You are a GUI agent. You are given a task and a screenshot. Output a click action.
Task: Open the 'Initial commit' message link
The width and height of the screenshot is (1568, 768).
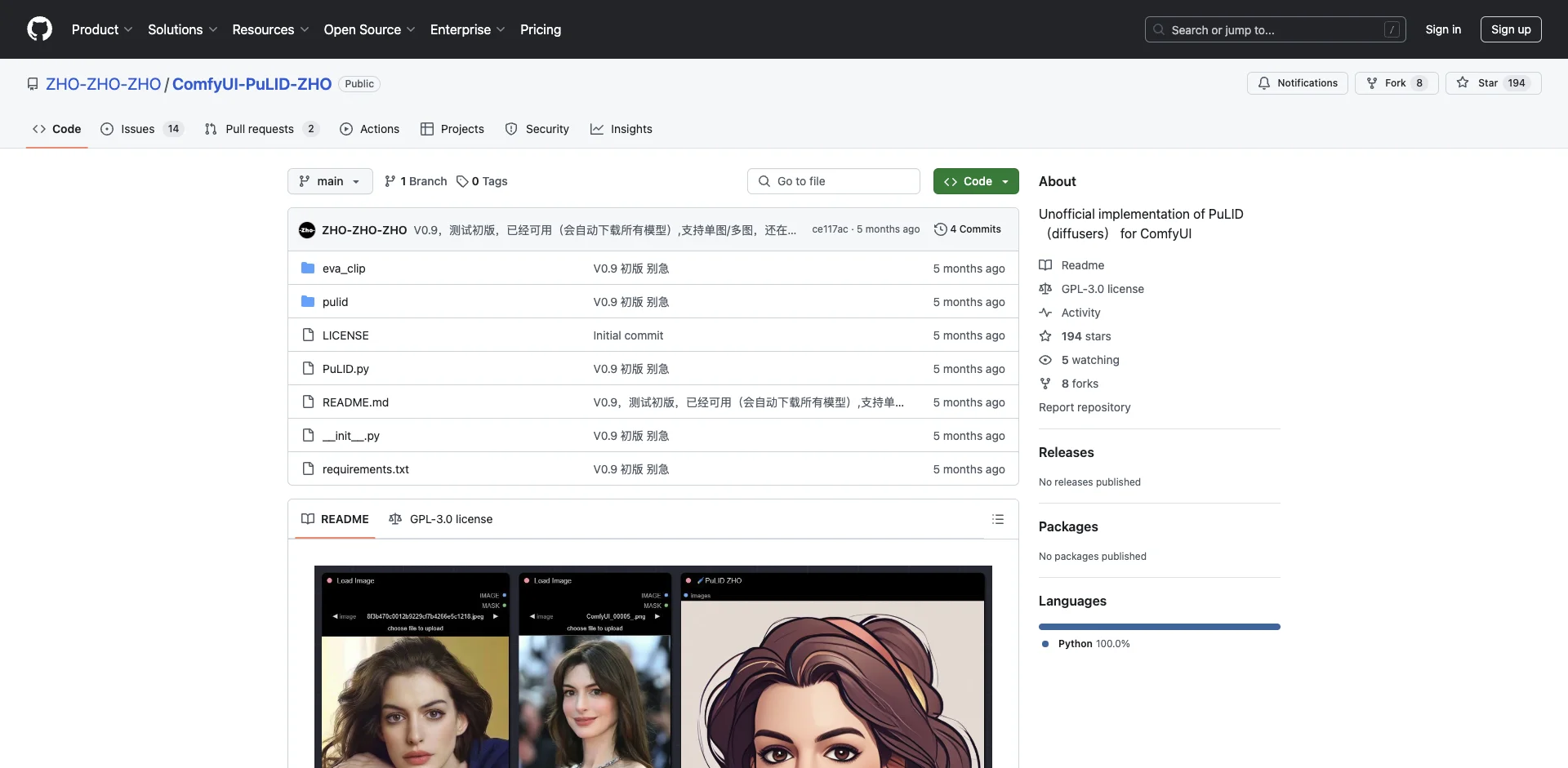pyautogui.click(x=628, y=335)
